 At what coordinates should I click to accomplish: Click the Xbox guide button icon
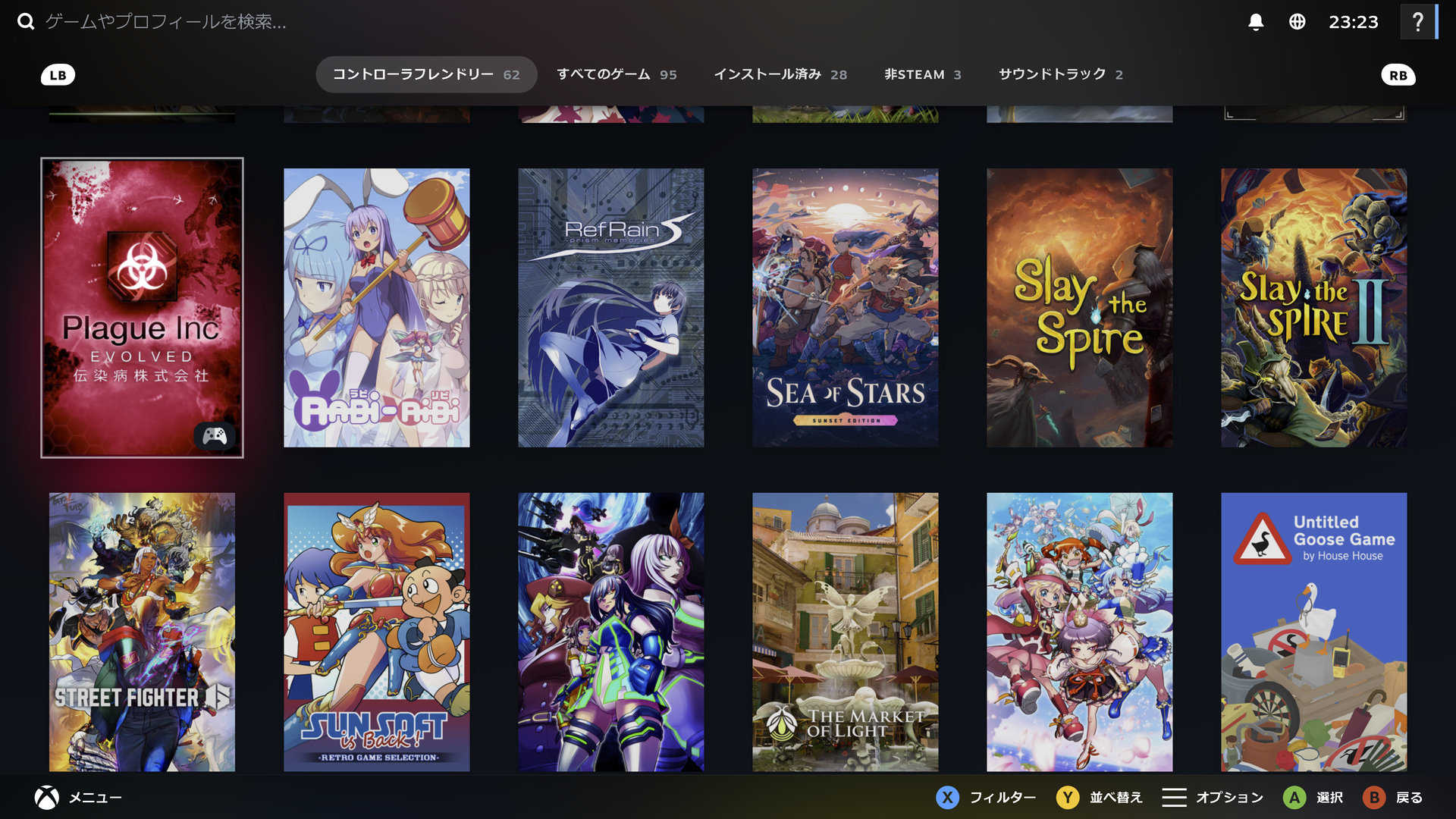(x=47, y=798)
